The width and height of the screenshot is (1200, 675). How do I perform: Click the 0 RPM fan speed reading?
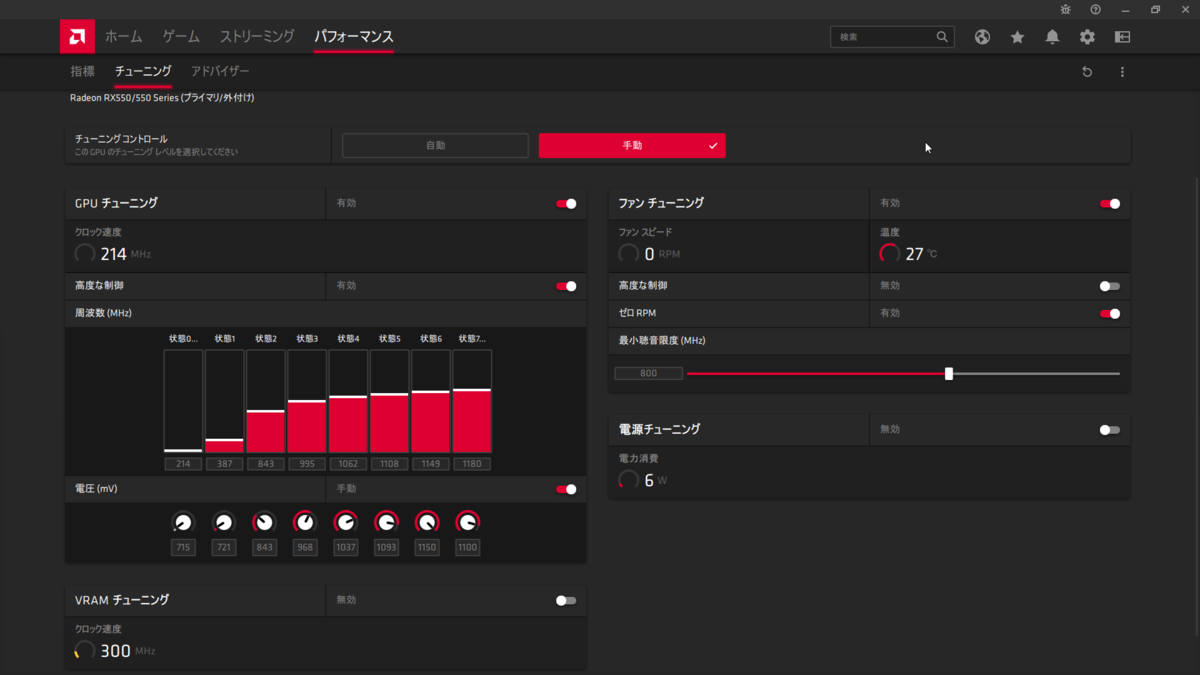650,254
